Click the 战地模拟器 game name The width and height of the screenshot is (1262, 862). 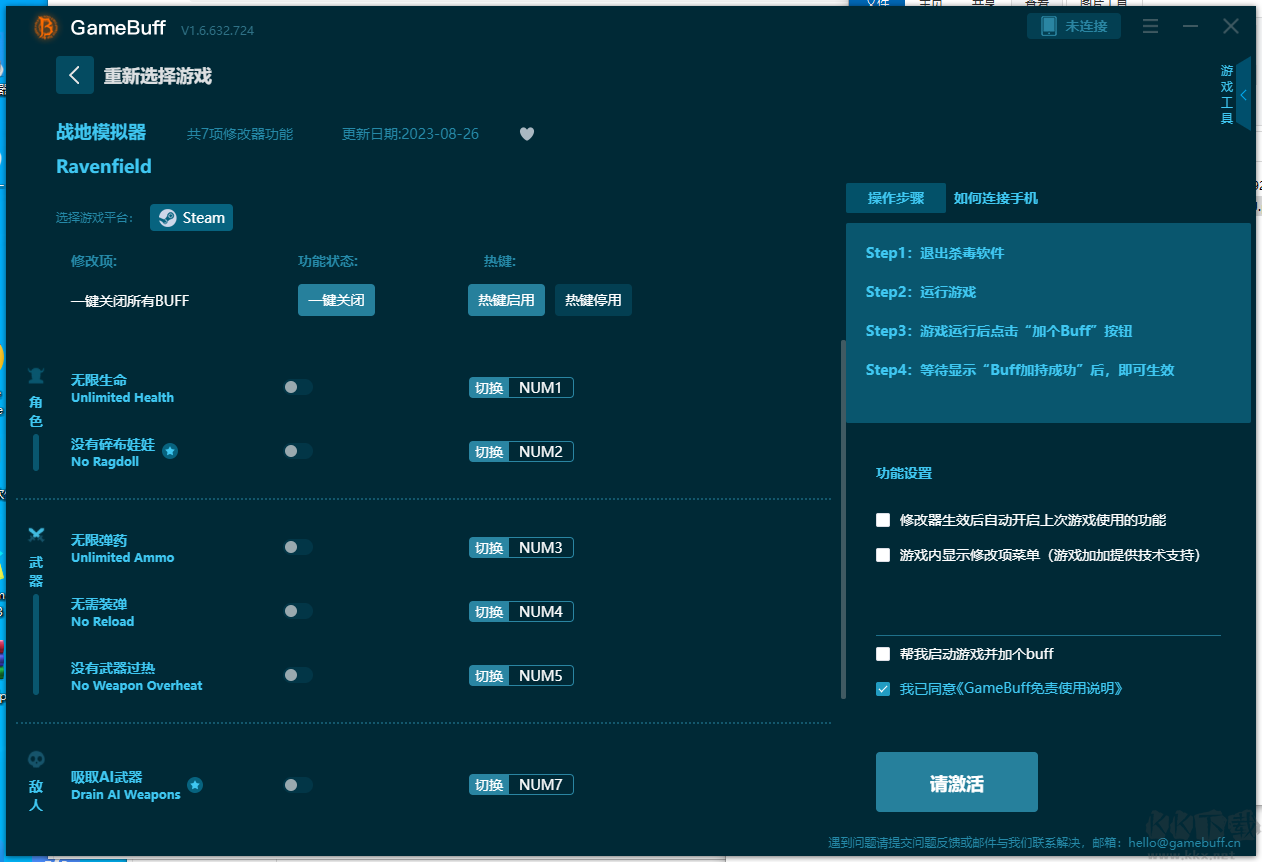(x=101, y=132)
